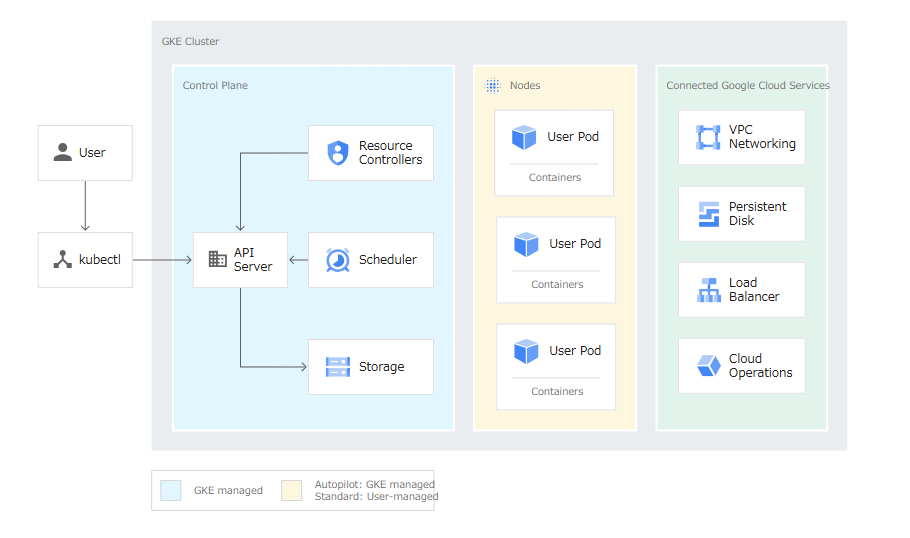Click the bottom User Pod cube icon
The width and height of the screenshot is (910, 538).
(x=526, y=351)
